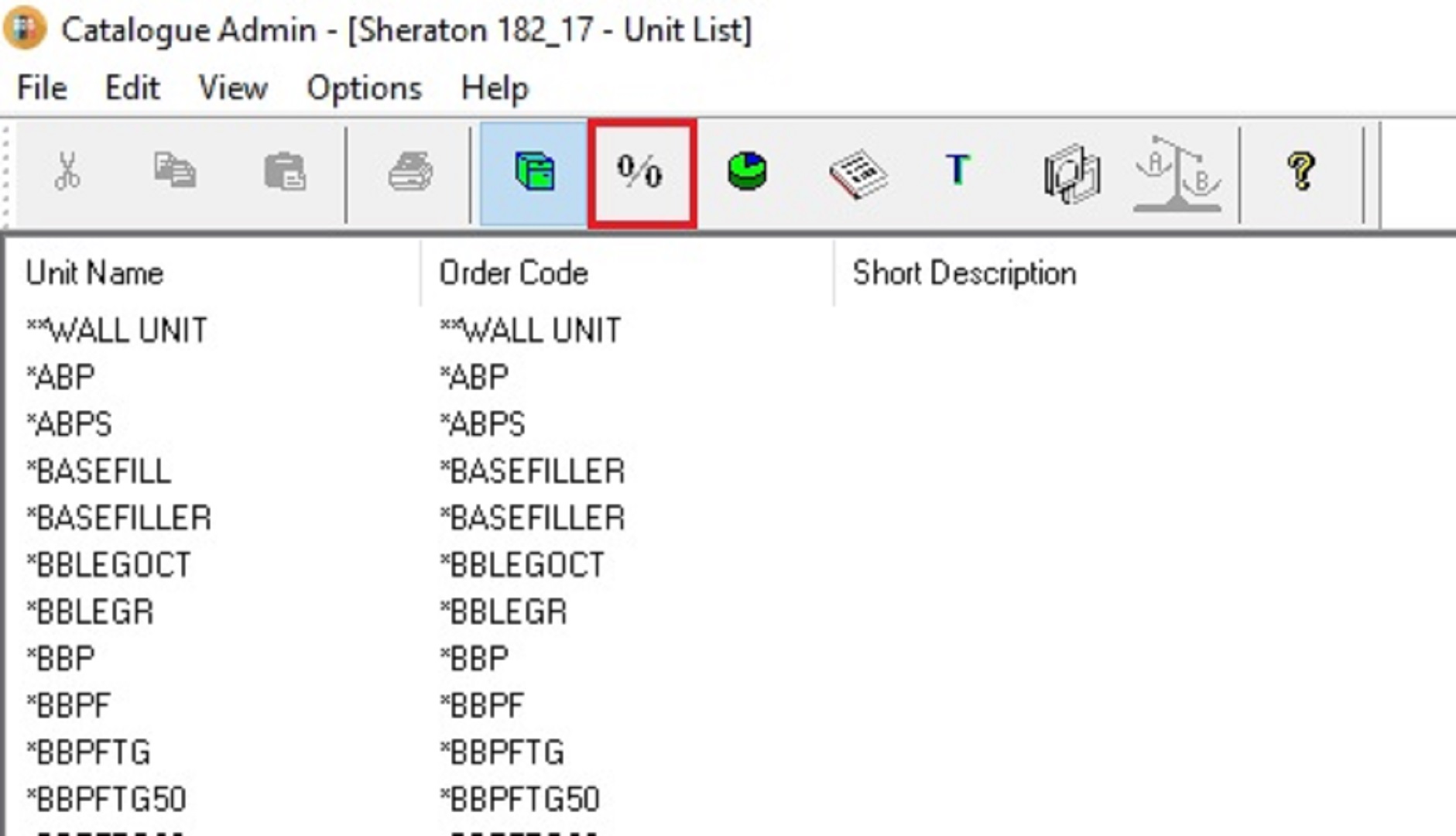Open the Options menu
The height and width of the screenshot is (836, 1456).
[365, 87]
